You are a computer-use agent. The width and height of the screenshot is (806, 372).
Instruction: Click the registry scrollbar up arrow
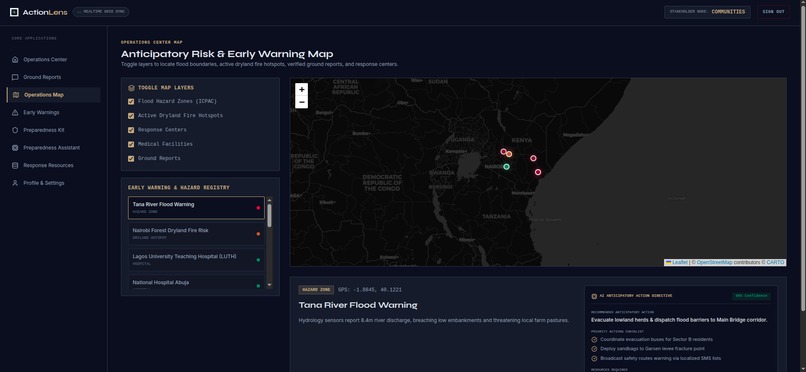269,200
